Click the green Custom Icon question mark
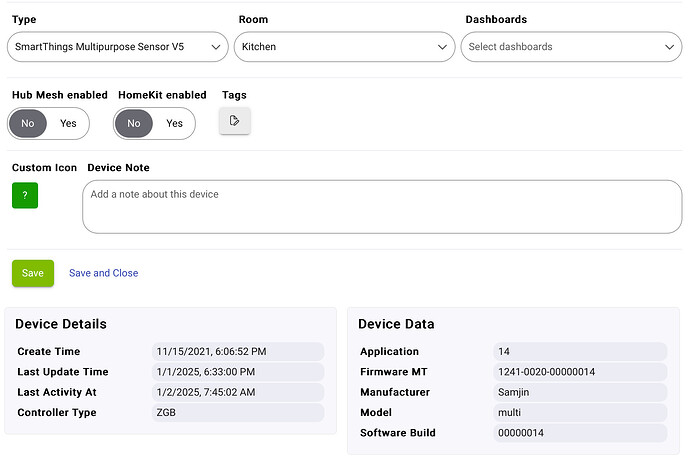The image size is (690, 464). pyautogui.click(x=25, y=195)
